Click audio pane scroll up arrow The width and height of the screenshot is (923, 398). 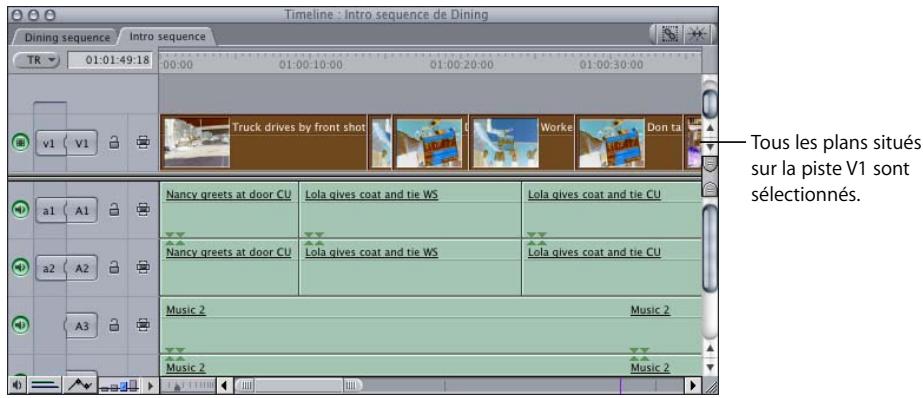[x=710, y=348]
